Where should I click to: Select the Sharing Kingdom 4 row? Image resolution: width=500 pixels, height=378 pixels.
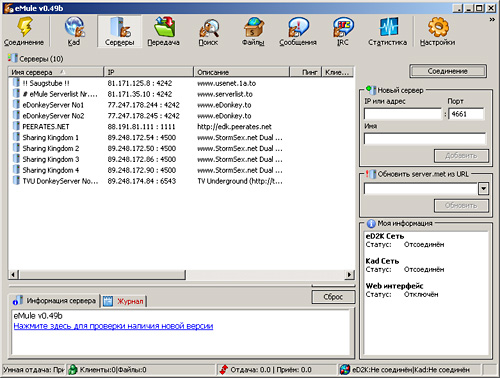[181, 170]
